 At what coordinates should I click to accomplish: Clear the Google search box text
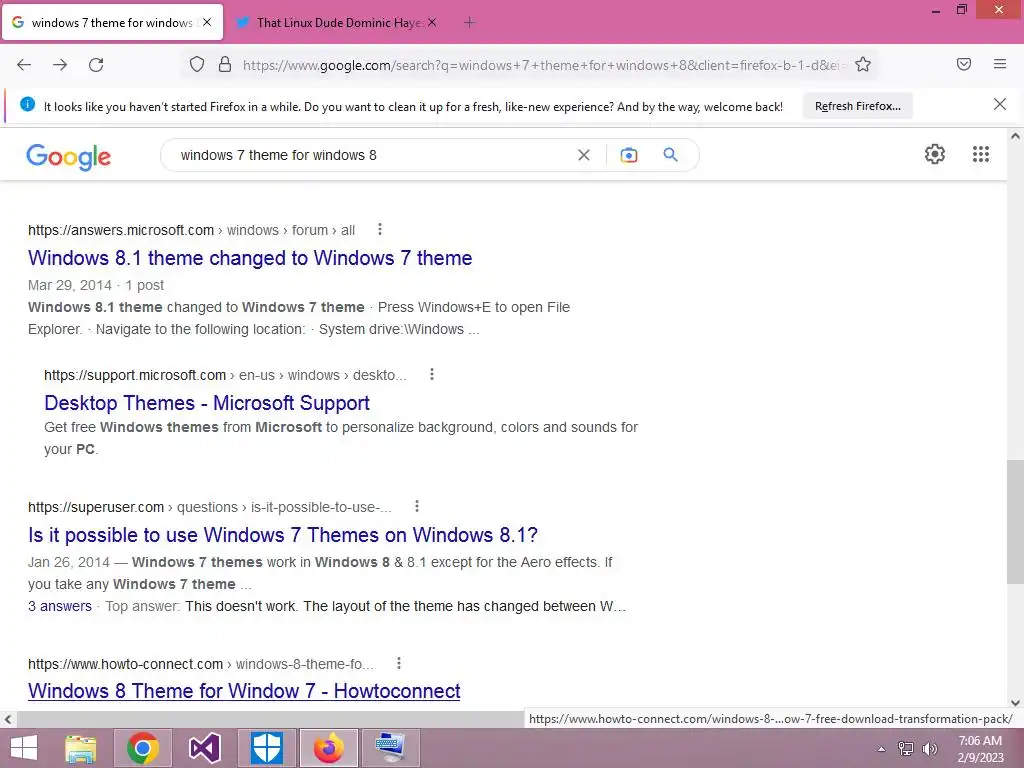584,155
